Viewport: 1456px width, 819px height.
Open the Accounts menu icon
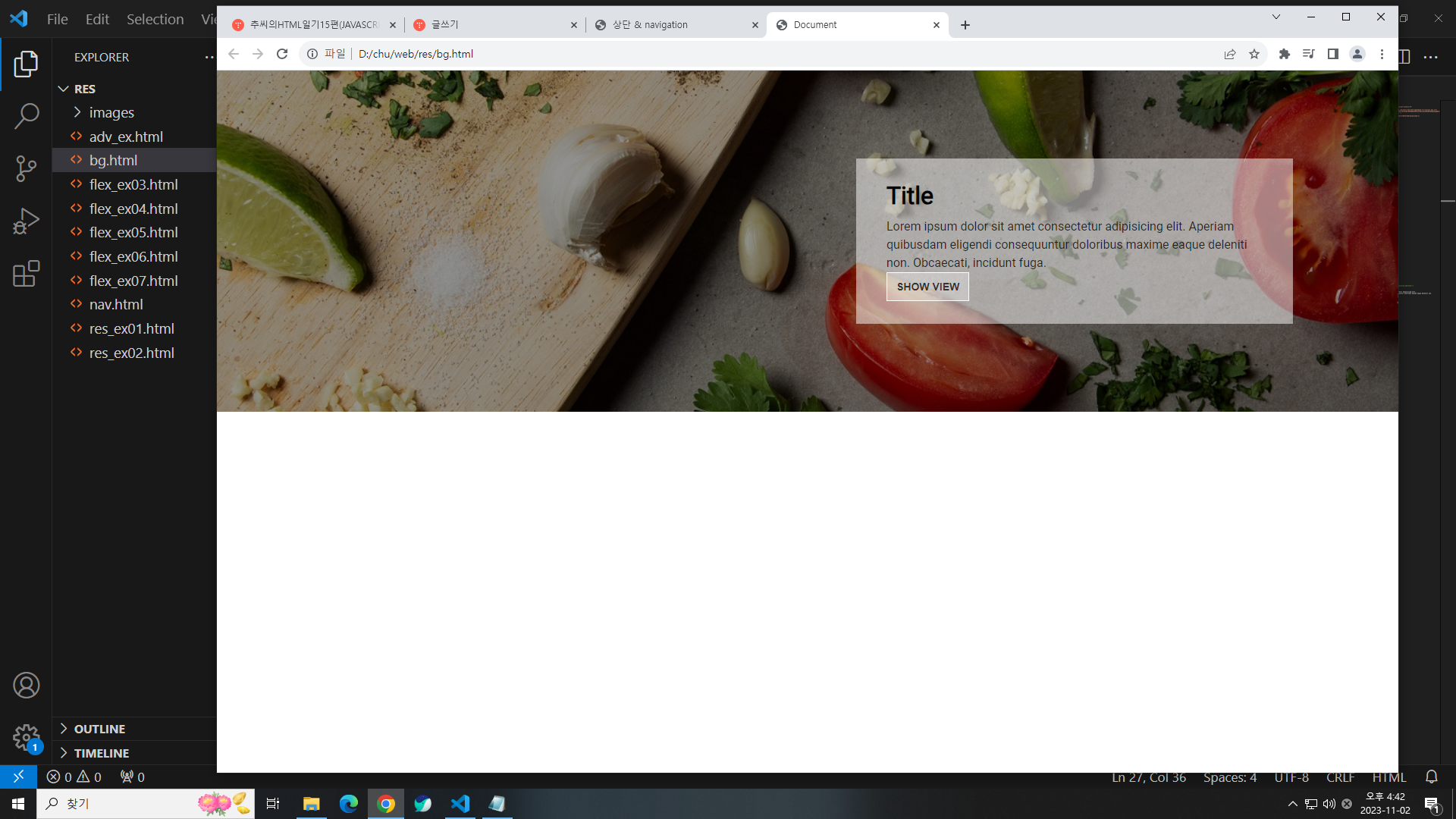click(26, 686)
